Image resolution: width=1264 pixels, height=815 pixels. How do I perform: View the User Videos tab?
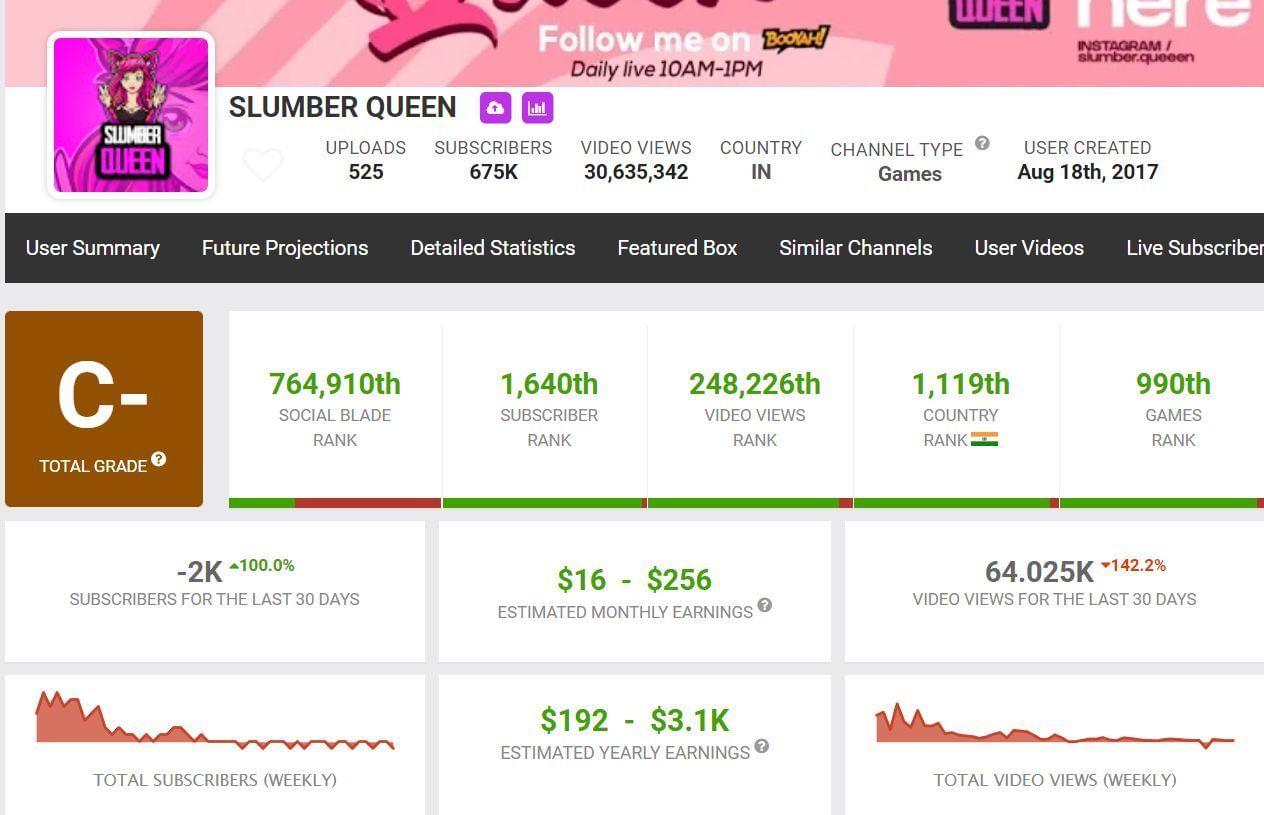pyautogui.click(x=1029, y=248)
